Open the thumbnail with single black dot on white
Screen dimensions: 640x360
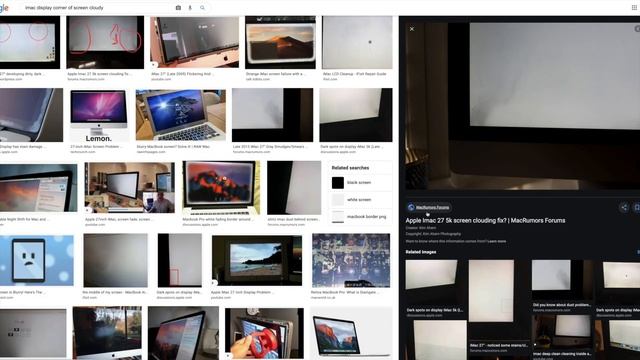[357, 42]
